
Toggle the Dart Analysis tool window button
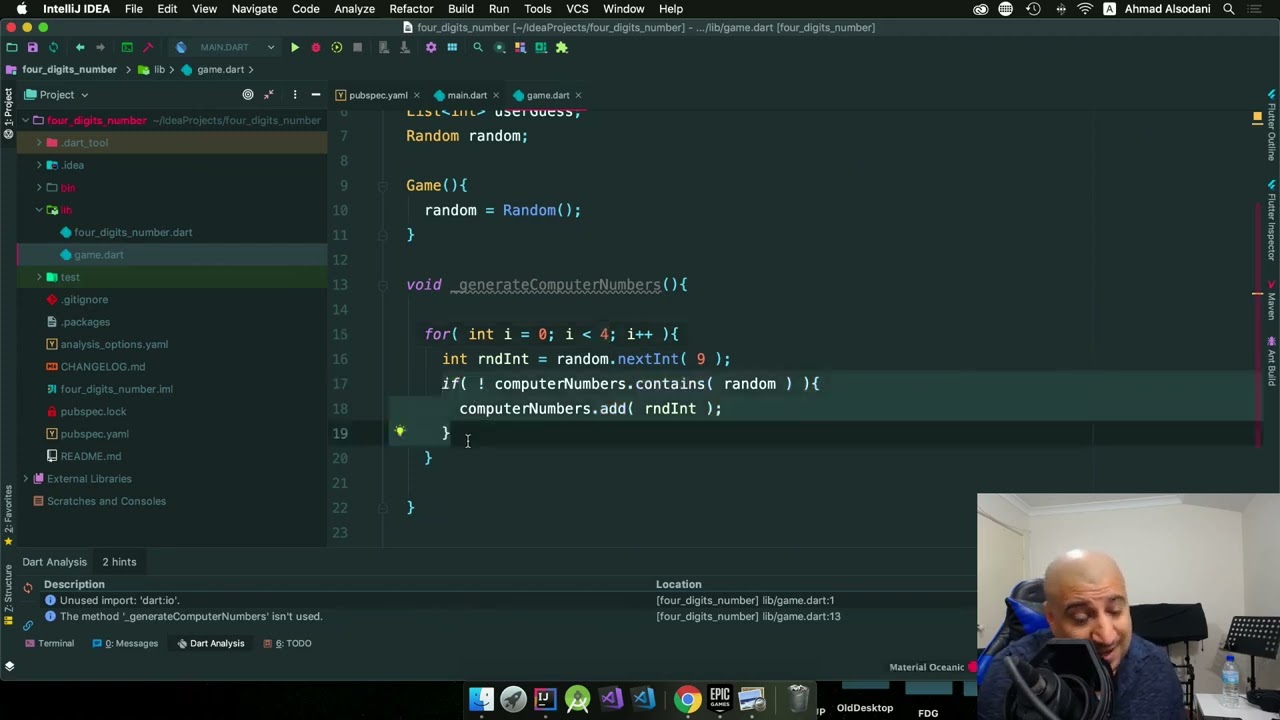tap(210, 643)
